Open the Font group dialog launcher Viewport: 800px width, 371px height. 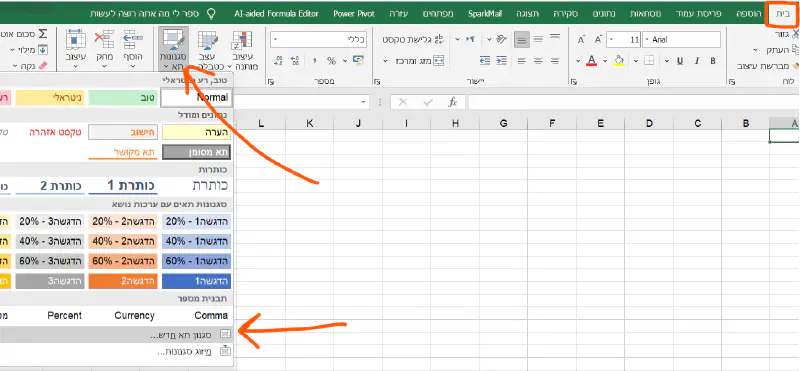(x=573, y=81)
